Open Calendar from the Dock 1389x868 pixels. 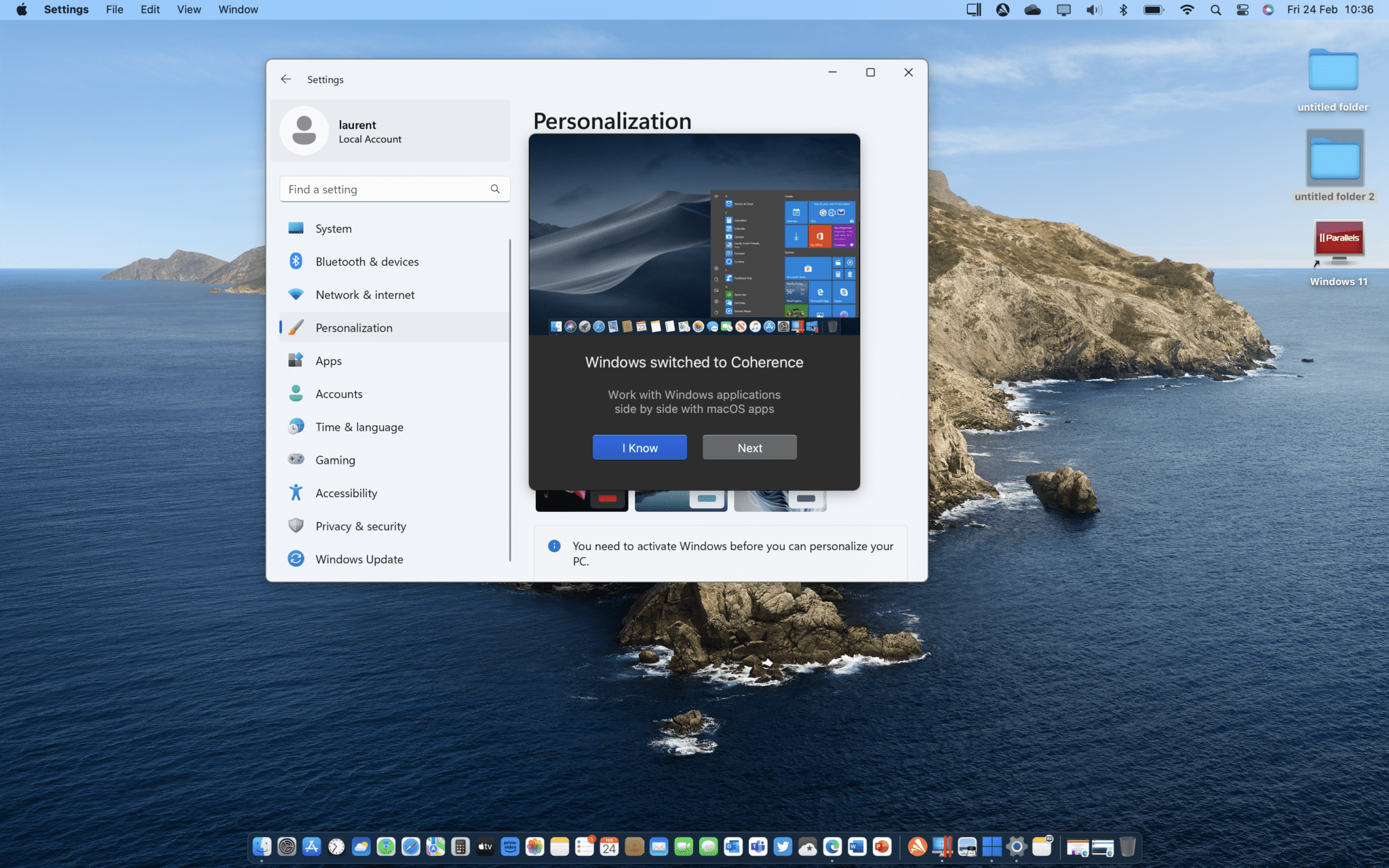(x=609, y=846)
